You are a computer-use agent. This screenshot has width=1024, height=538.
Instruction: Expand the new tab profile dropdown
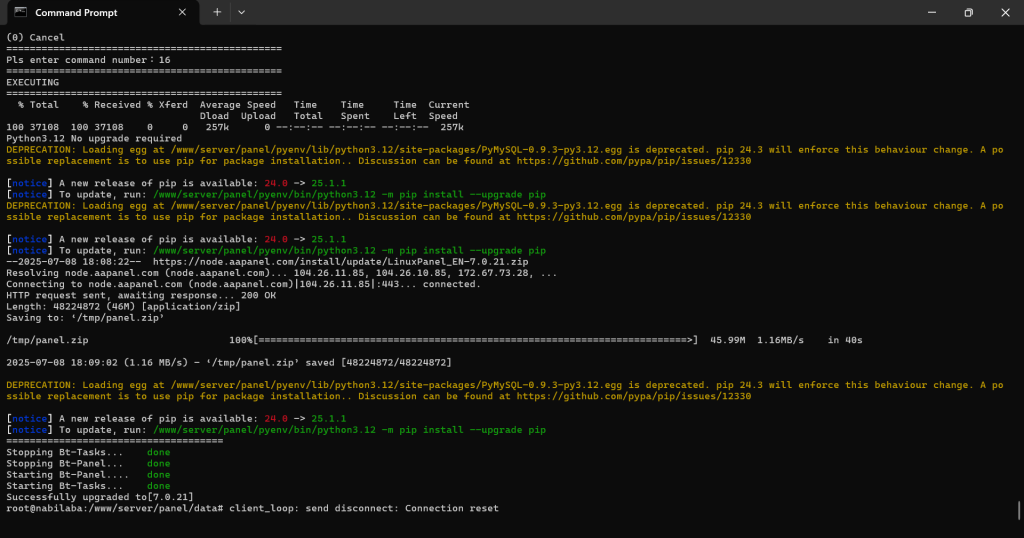242,12
